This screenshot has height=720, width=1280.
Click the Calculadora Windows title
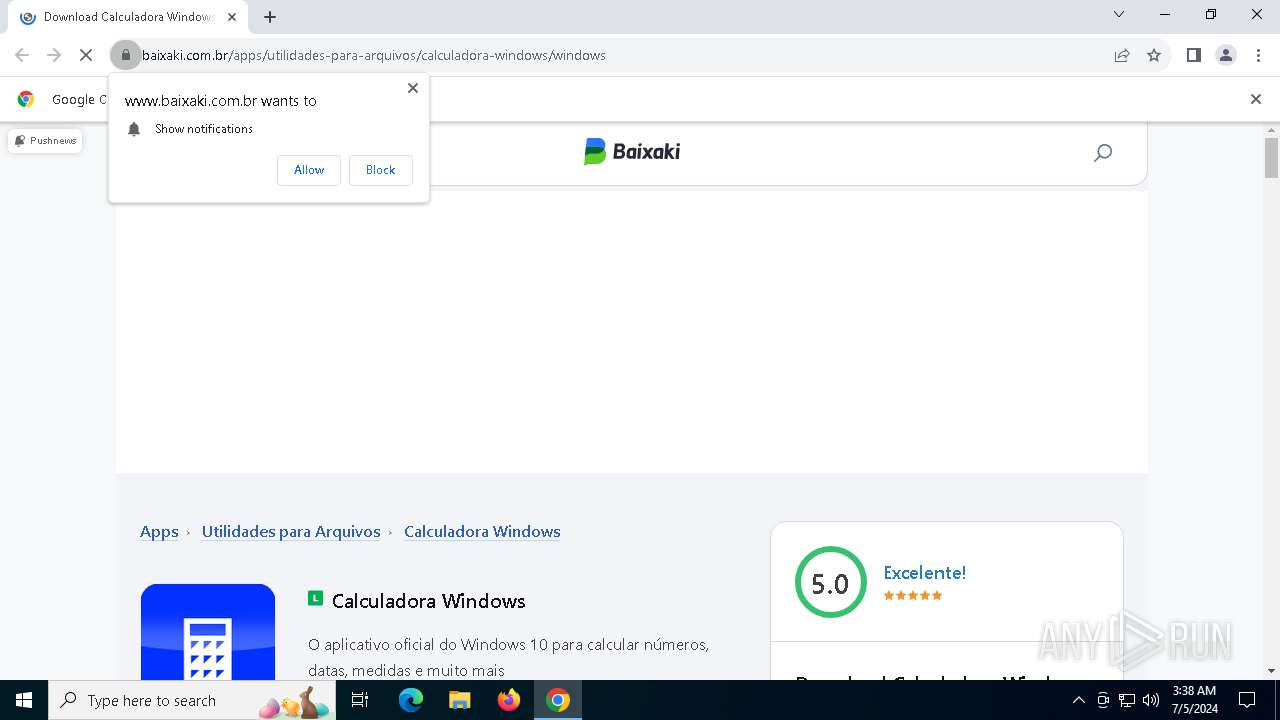pyautogui.click(x=428, y=601)
